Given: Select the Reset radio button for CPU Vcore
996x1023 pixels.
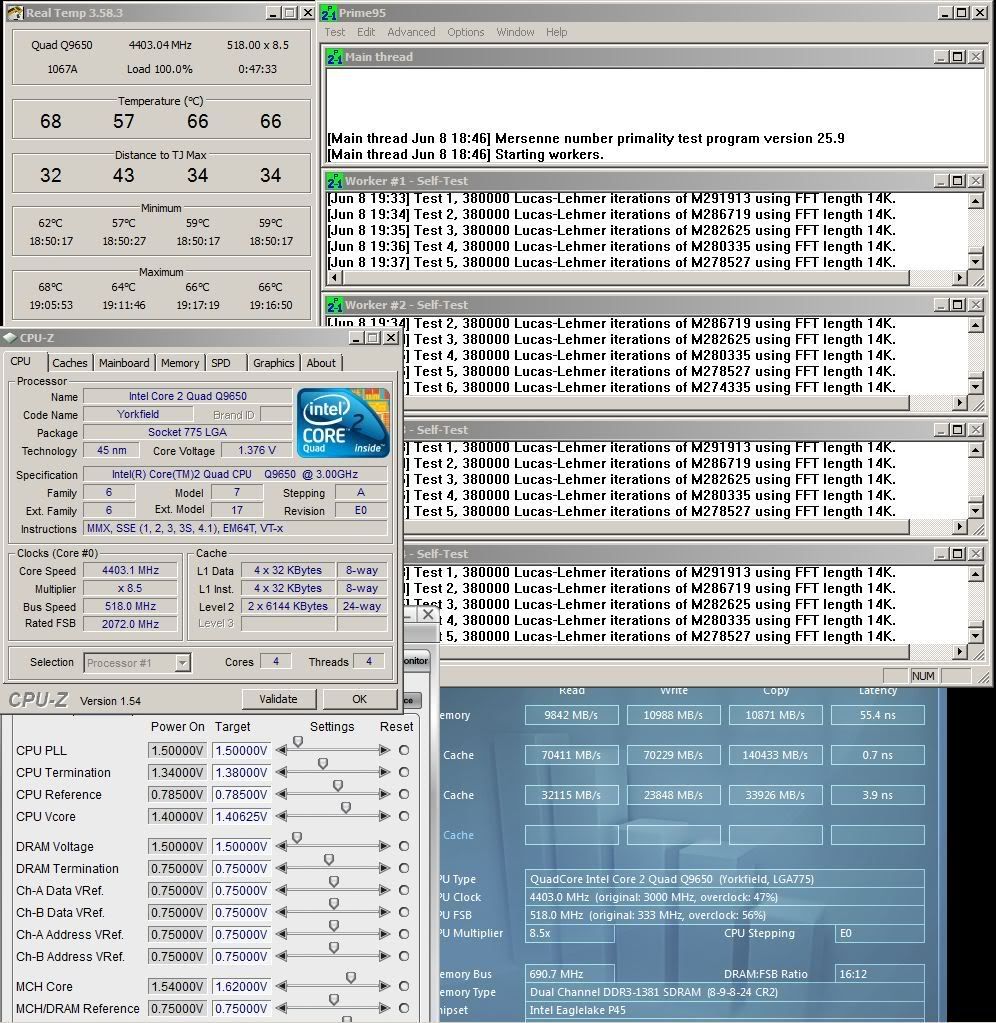Looking at the screenshot, I should click(x=404, y=816).
